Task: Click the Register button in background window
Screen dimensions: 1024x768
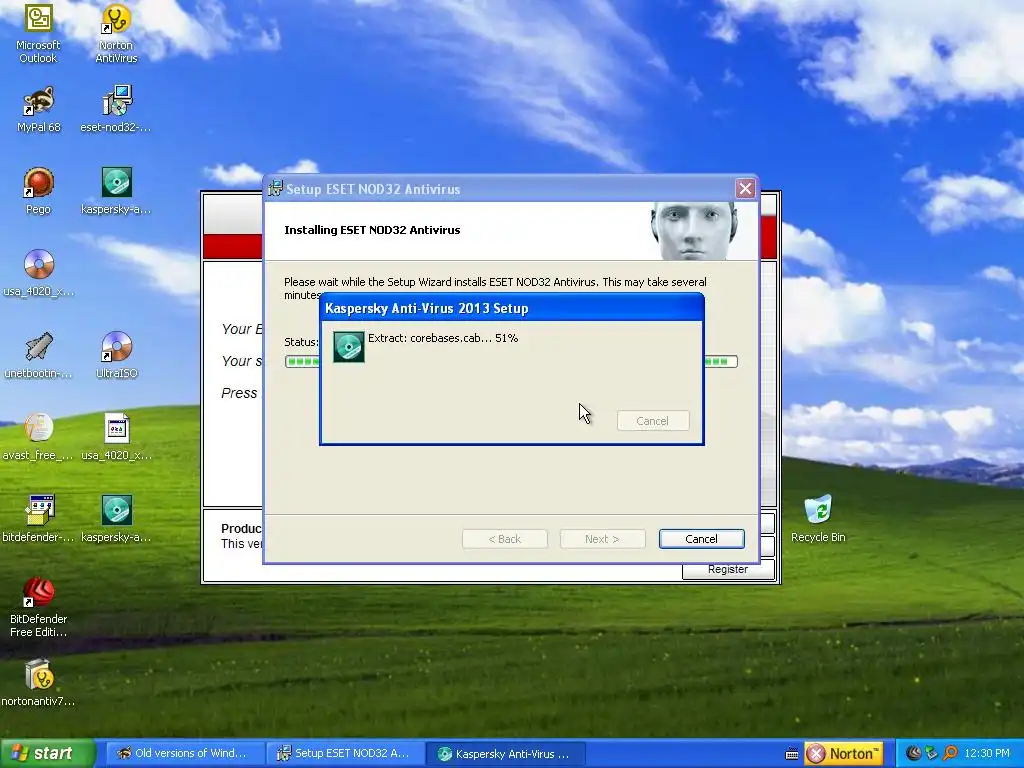Action: click(x=728, y=569)
